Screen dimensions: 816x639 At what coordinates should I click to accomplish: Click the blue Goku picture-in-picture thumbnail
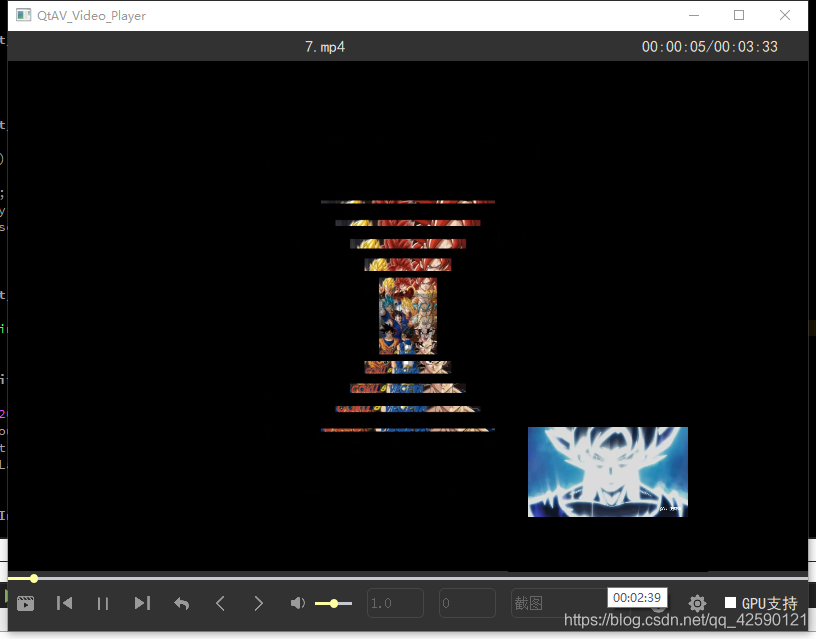(x=608, y=472)
